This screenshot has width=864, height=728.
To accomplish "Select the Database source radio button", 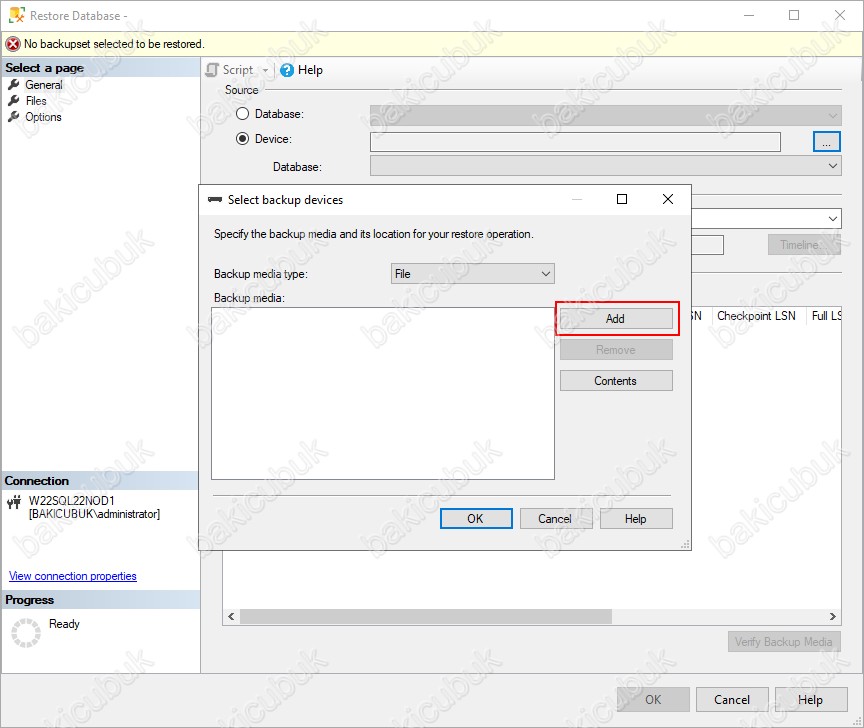I will pyautogui.click(x=242, y=114).
